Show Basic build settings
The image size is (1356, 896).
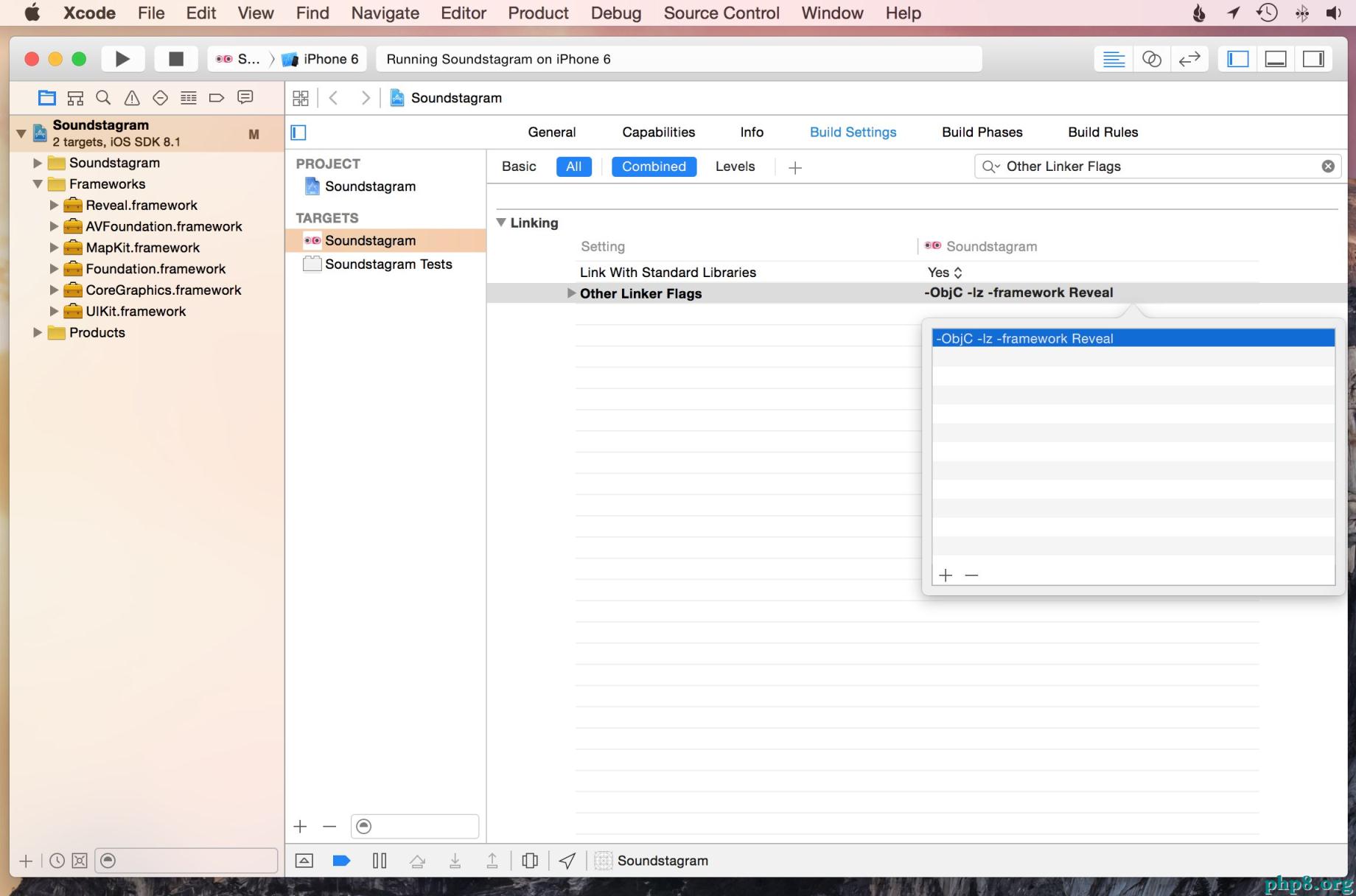pyautogui.click(x=519, y=167)
